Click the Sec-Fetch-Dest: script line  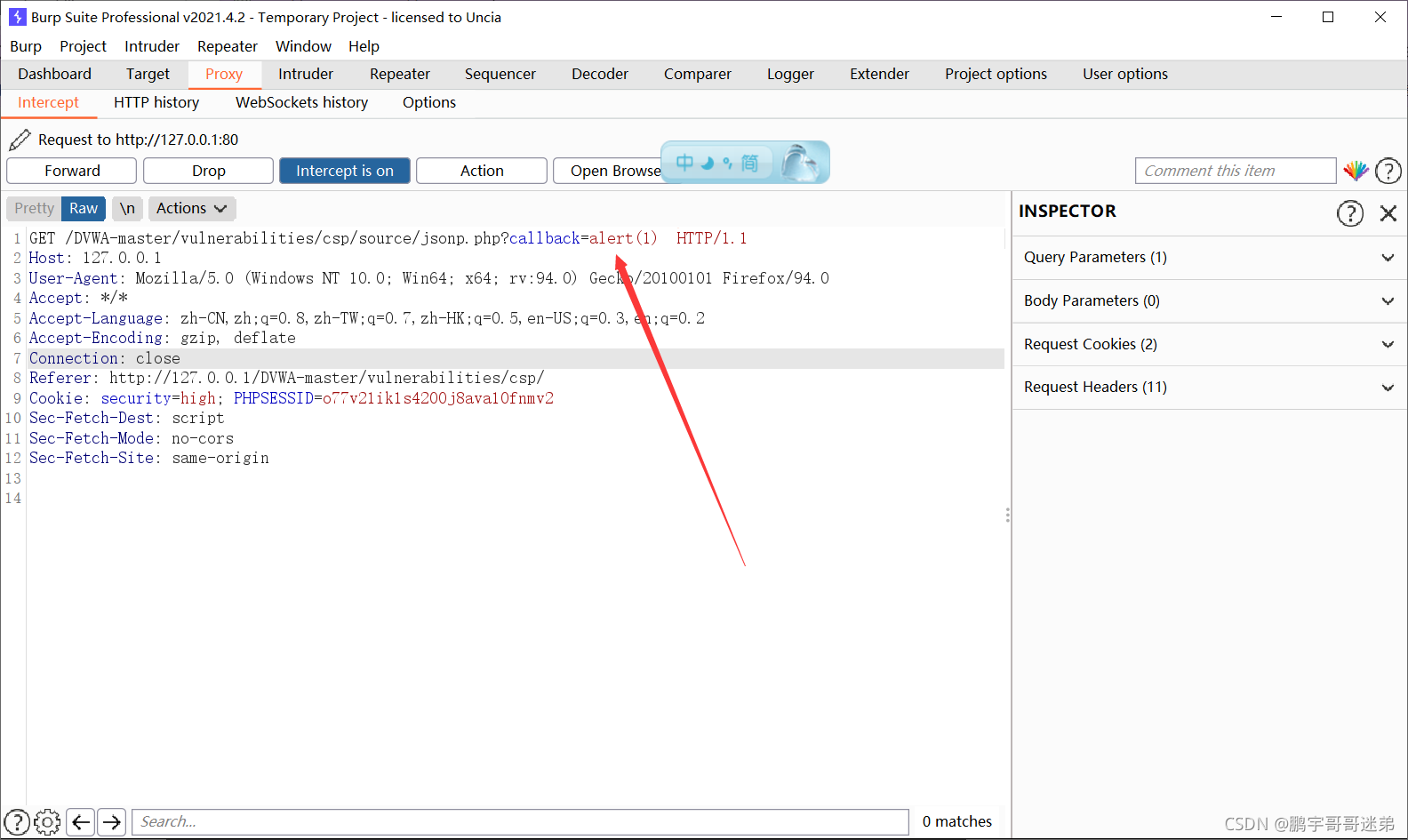126,418
